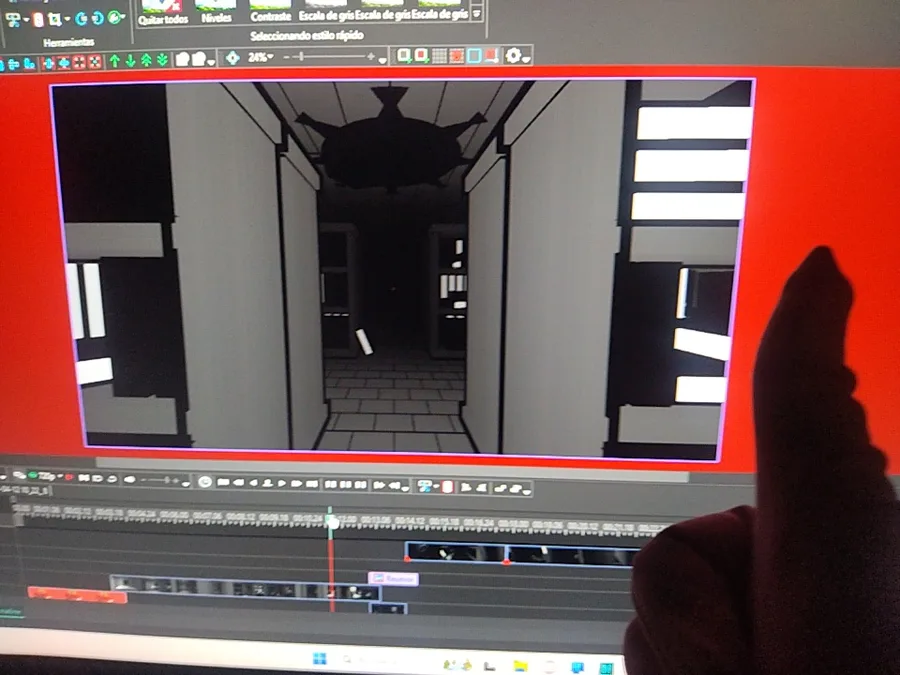Open the Windows Start menu
The height and width of the screenshot is (675, 900).
tap(320, 657)
